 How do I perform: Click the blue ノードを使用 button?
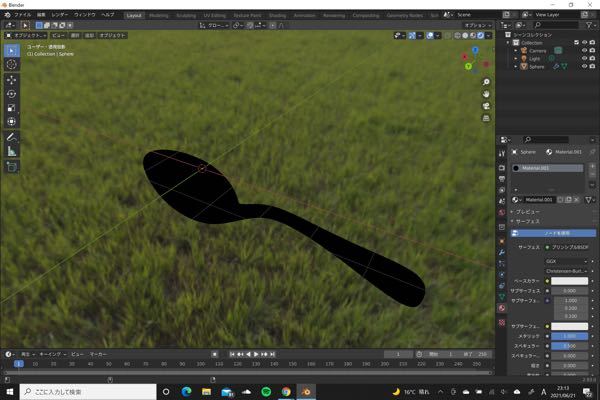point(553,233)
